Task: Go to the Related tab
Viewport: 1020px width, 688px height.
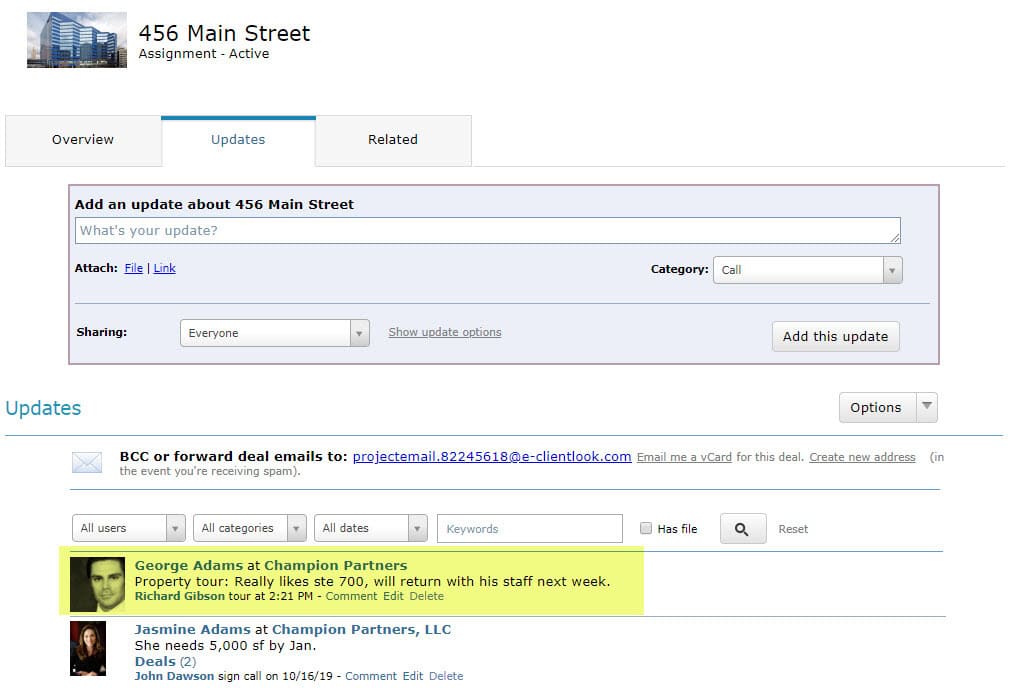Action: [393, 140]
